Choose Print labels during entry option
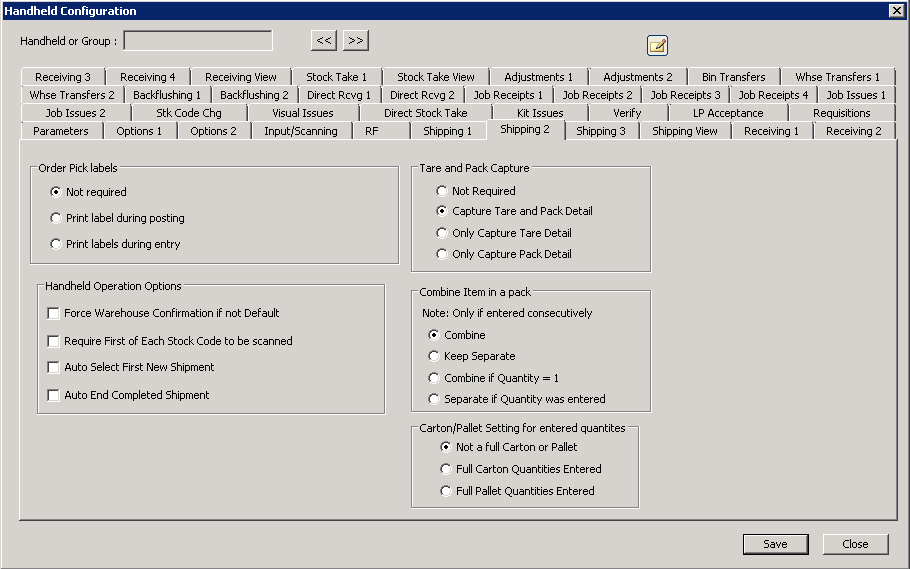Screen dimensions: 910x569 [56, 244]
